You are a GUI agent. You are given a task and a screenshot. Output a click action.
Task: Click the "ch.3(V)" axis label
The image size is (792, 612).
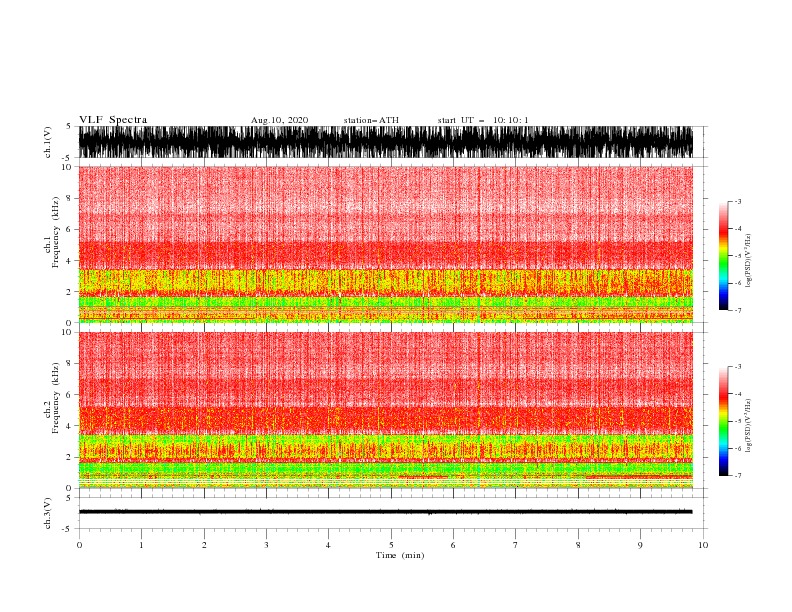(x=48, y=513)
